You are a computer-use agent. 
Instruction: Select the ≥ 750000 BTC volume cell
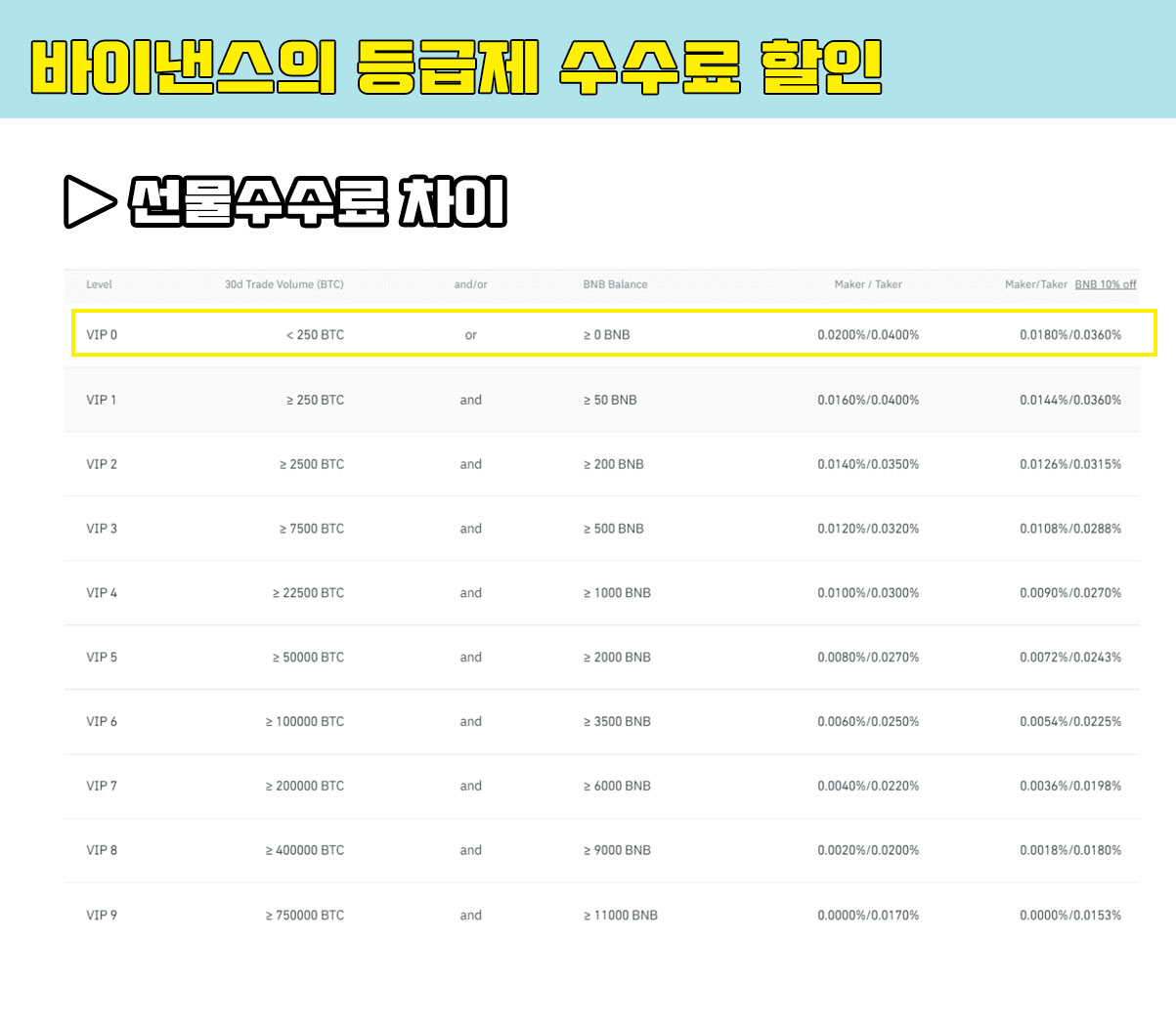(305, 916)
